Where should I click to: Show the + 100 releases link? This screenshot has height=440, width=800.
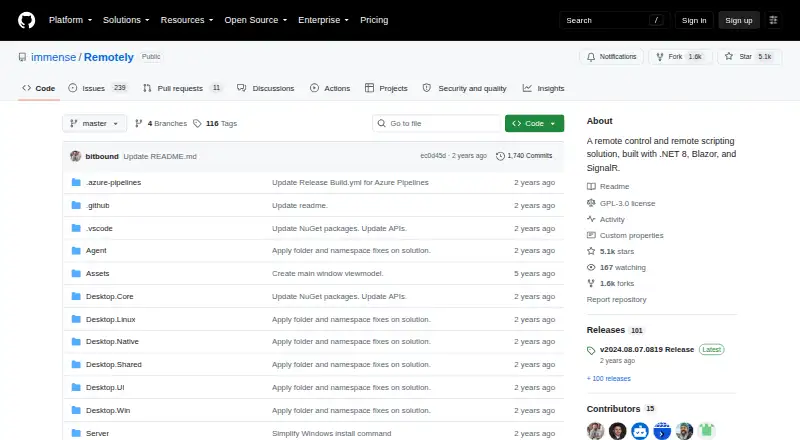609,379
